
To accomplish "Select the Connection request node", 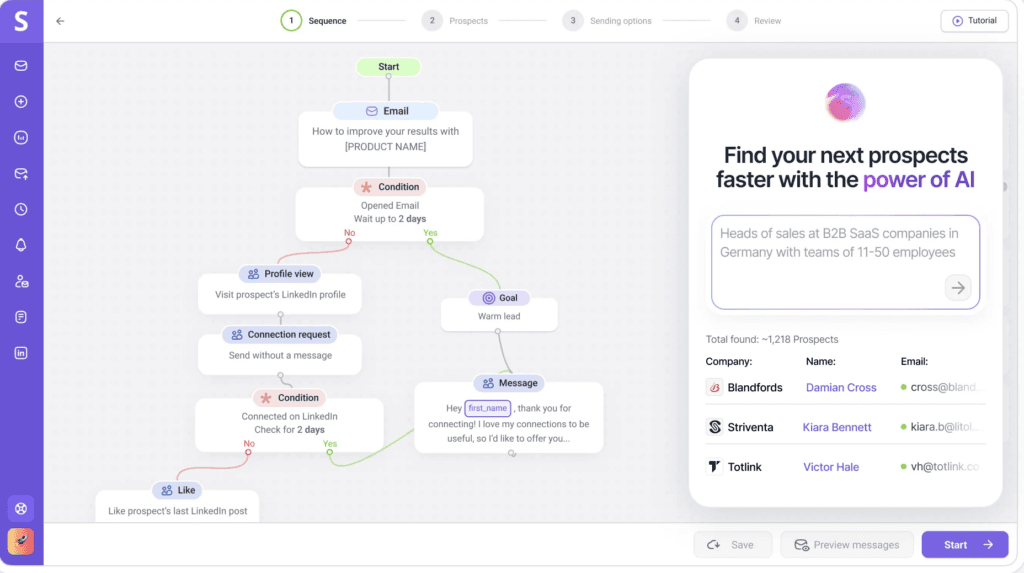I will 280,335.
